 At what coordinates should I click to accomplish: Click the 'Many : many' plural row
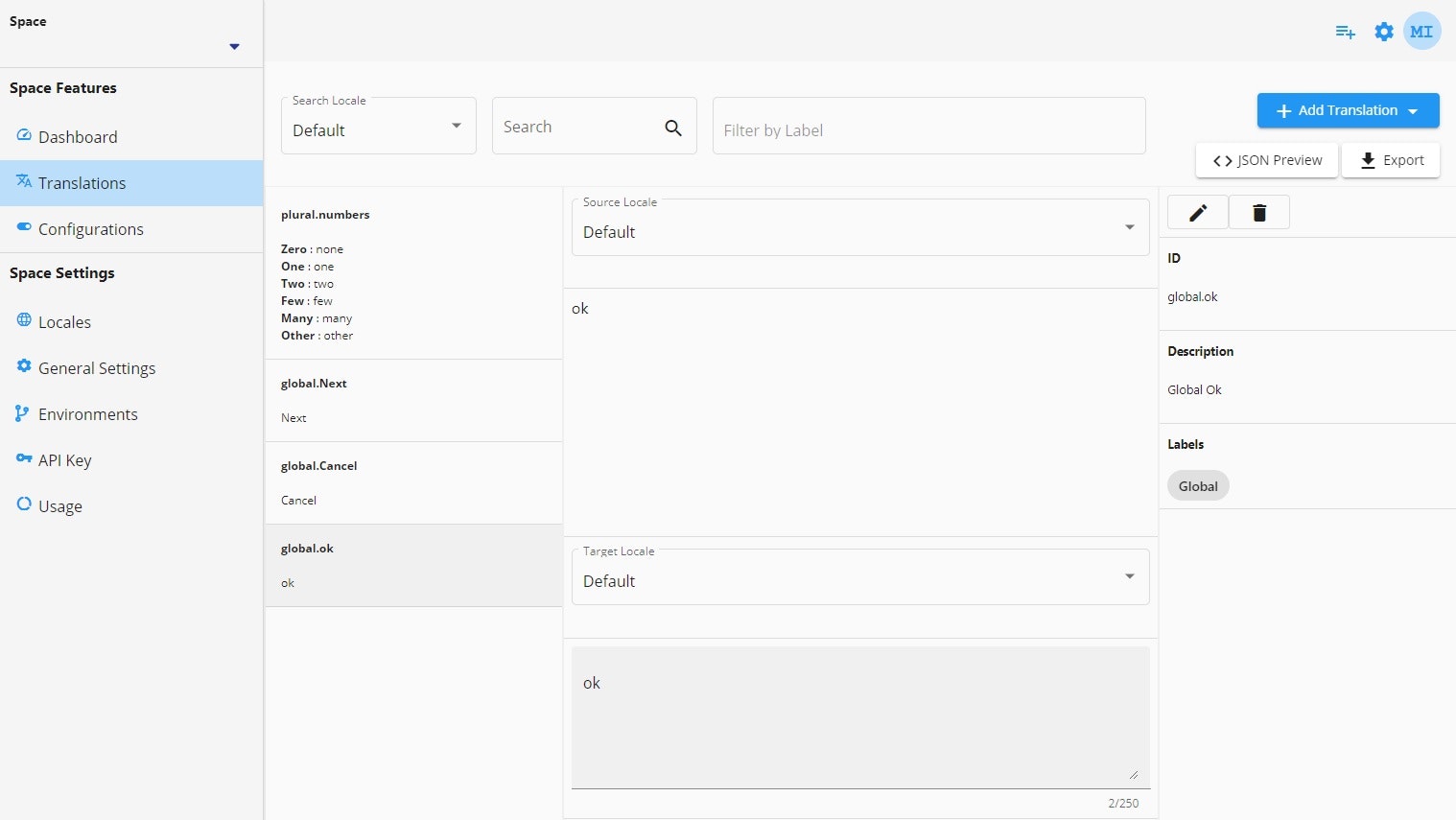pyautogui.click(x=317, y=318)
